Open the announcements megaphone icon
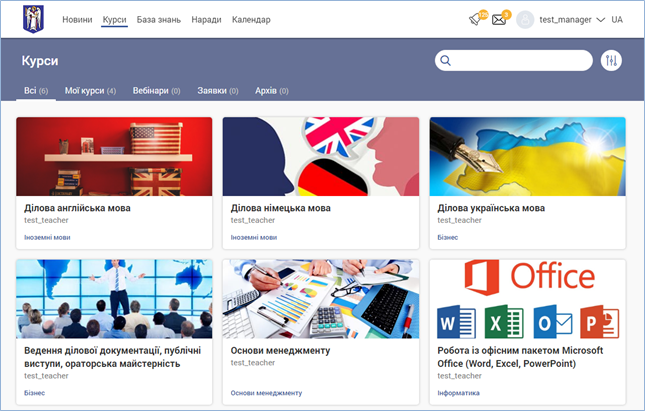Screen dimensions: 645x411 click(476, 20)
